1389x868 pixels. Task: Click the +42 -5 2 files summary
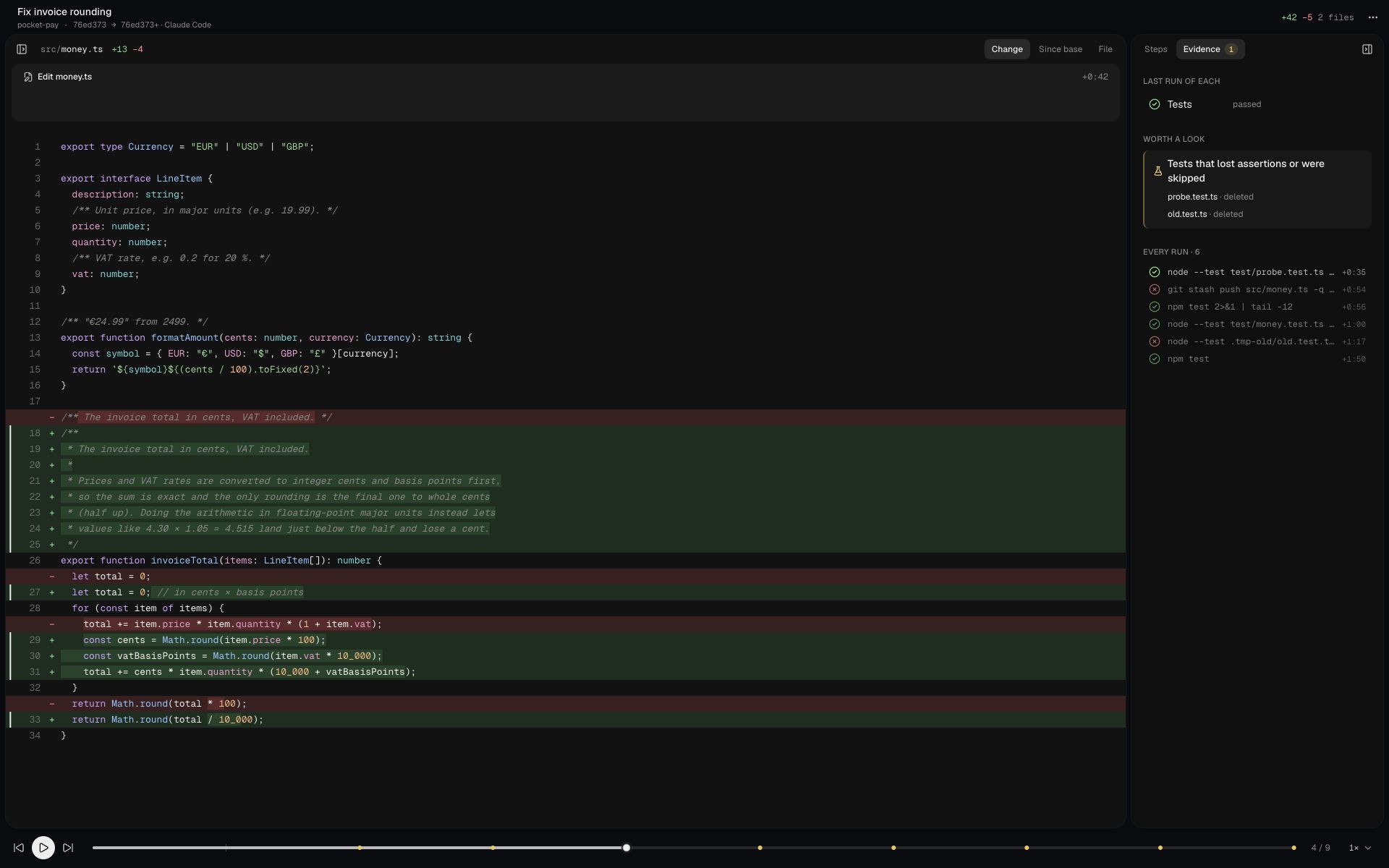point(1317,17)
